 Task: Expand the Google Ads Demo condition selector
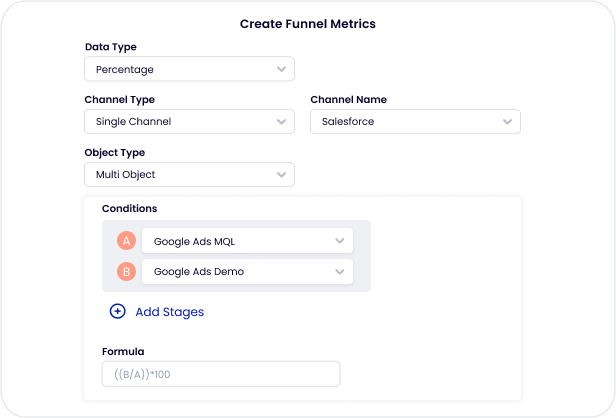(248, 271)
